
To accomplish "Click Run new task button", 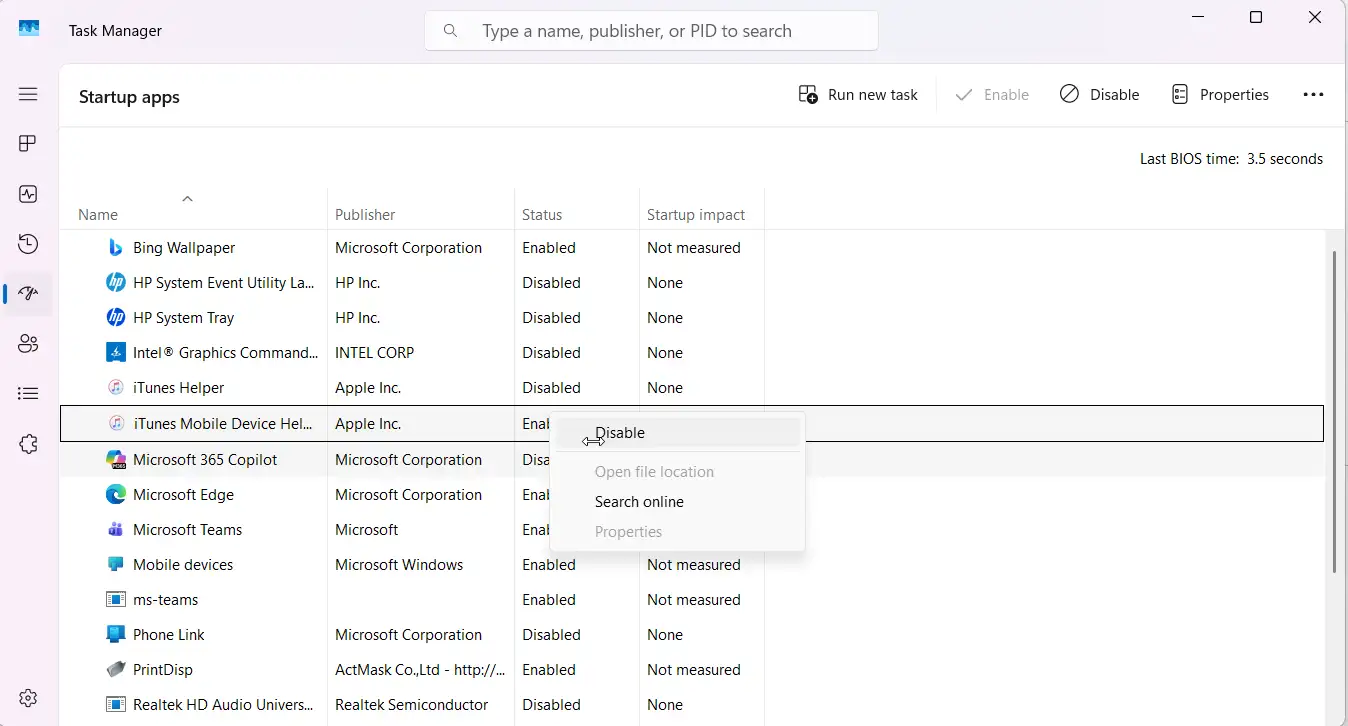I will pos(858,95).
